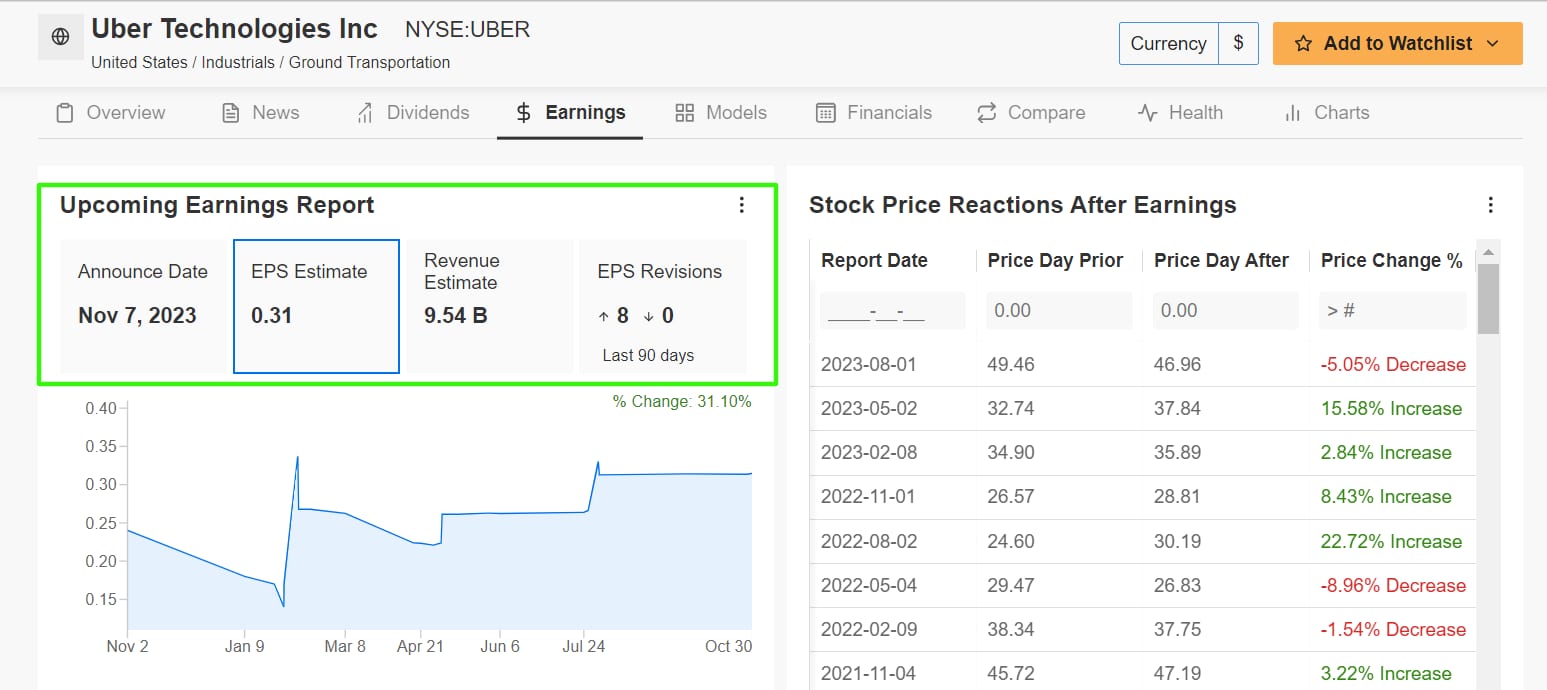
Task: Open the Upcoming Earnings Report options menu
Action: pos(741,205)
